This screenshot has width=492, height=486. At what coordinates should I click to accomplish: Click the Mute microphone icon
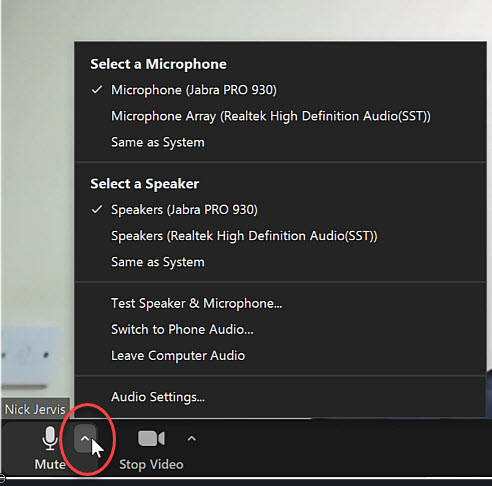[50, 438]
